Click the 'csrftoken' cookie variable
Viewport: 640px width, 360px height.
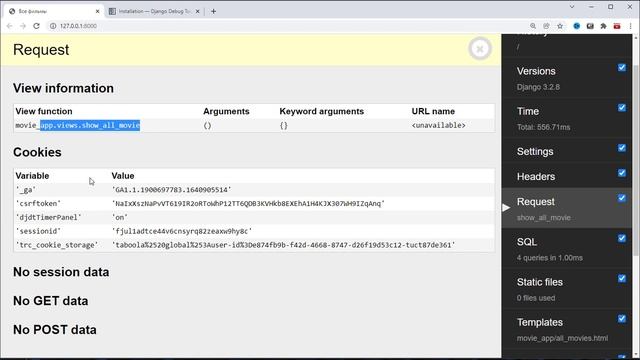tap(38, 204)
